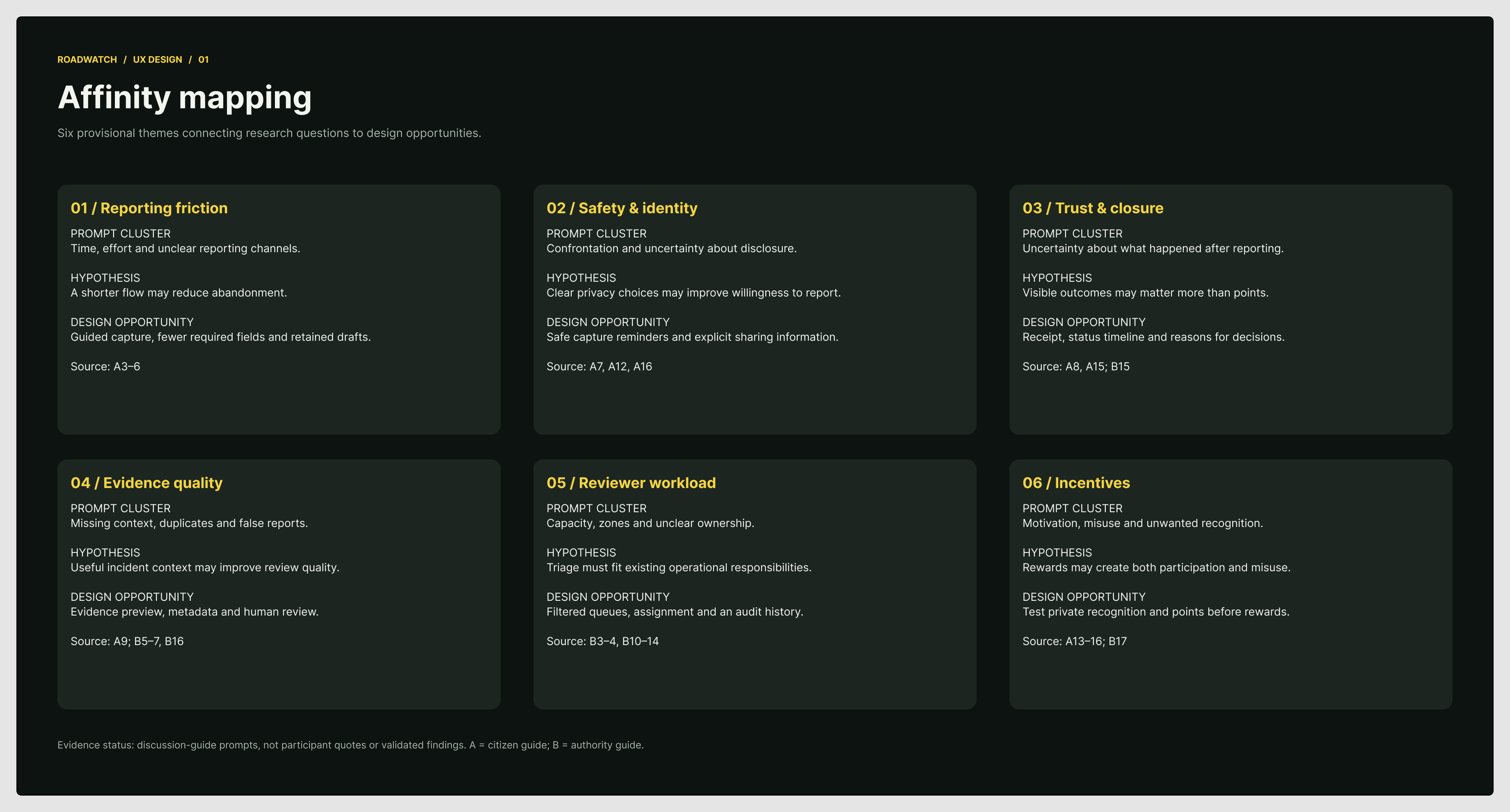This screenshot has height=812, width=1510.
Task: Click the 01 breadcrumb item
Action: (204, 60)
